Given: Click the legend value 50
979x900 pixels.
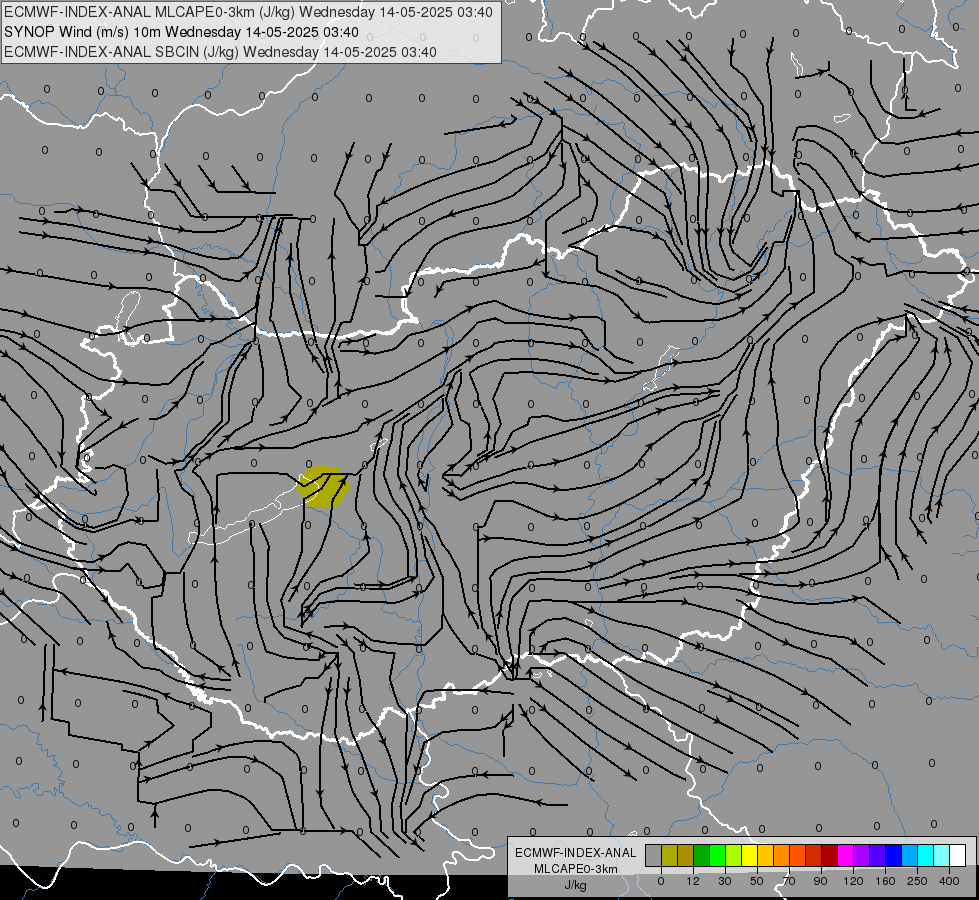Looking at the screenshot, I should 757,881.
